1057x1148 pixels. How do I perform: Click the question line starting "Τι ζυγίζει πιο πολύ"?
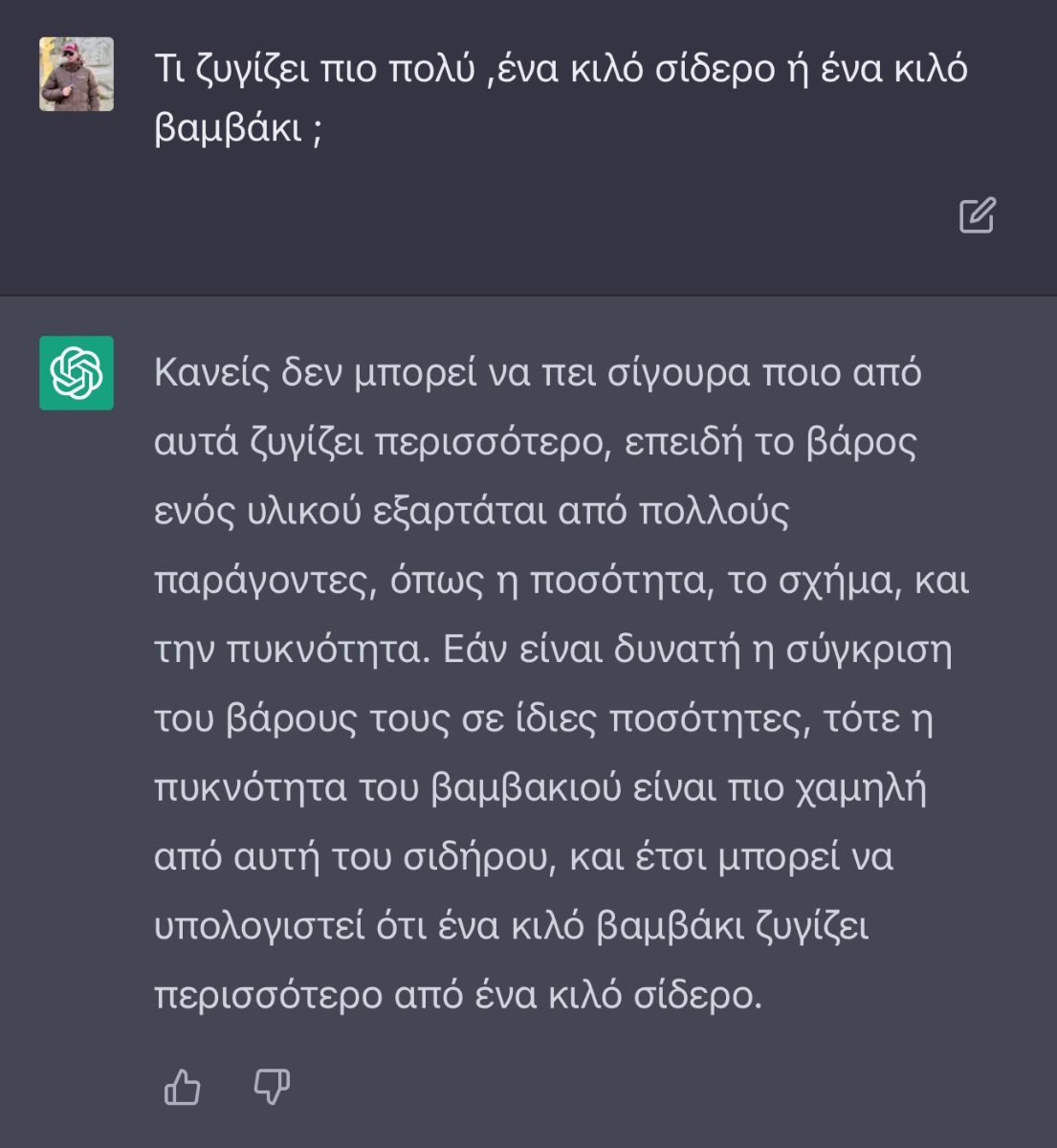click(x=561, y=70)
